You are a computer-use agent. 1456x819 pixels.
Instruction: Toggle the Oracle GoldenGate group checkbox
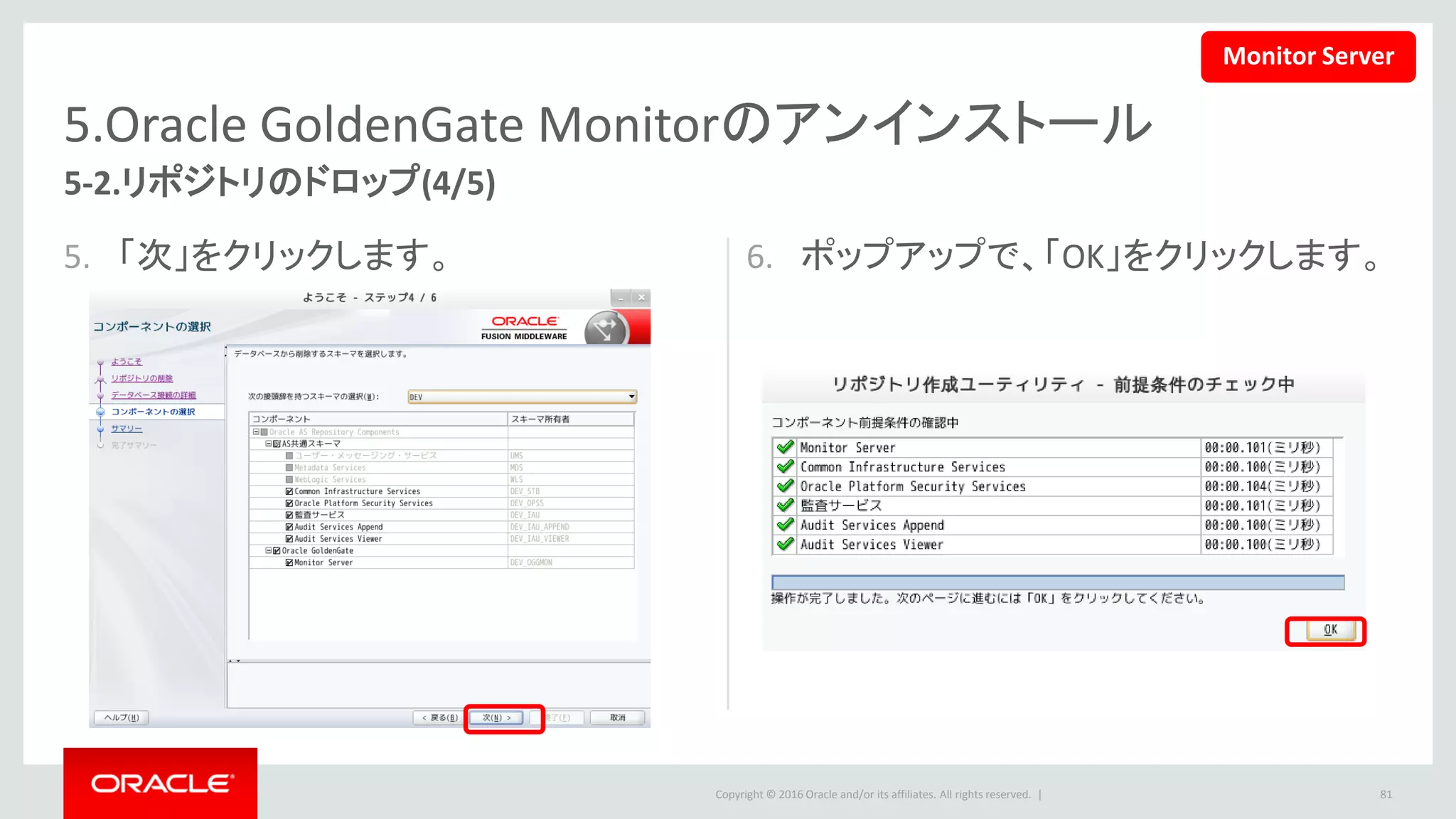point(277,551)
